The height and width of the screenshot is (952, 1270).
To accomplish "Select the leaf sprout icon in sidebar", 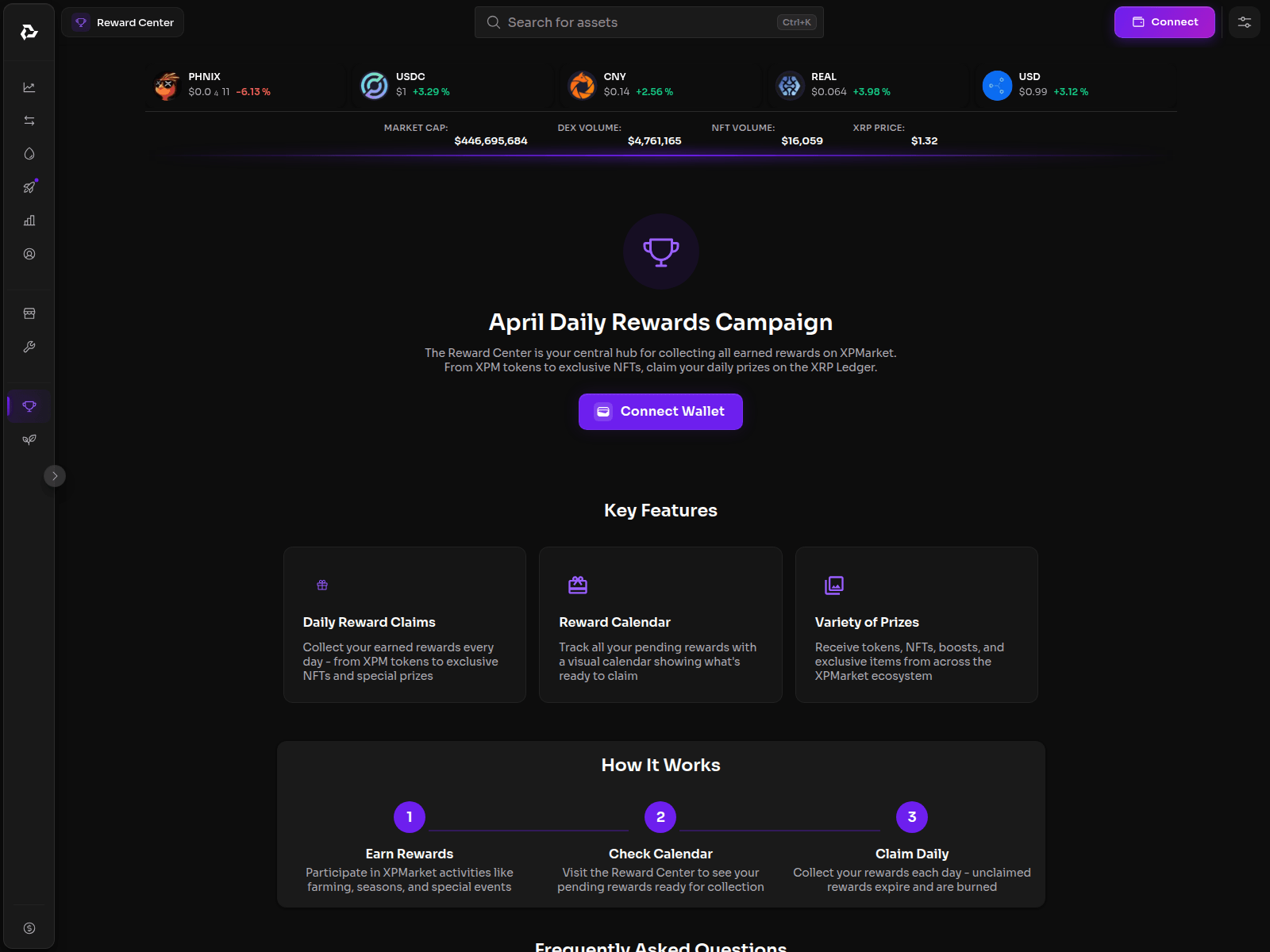I will pos(29,440).
